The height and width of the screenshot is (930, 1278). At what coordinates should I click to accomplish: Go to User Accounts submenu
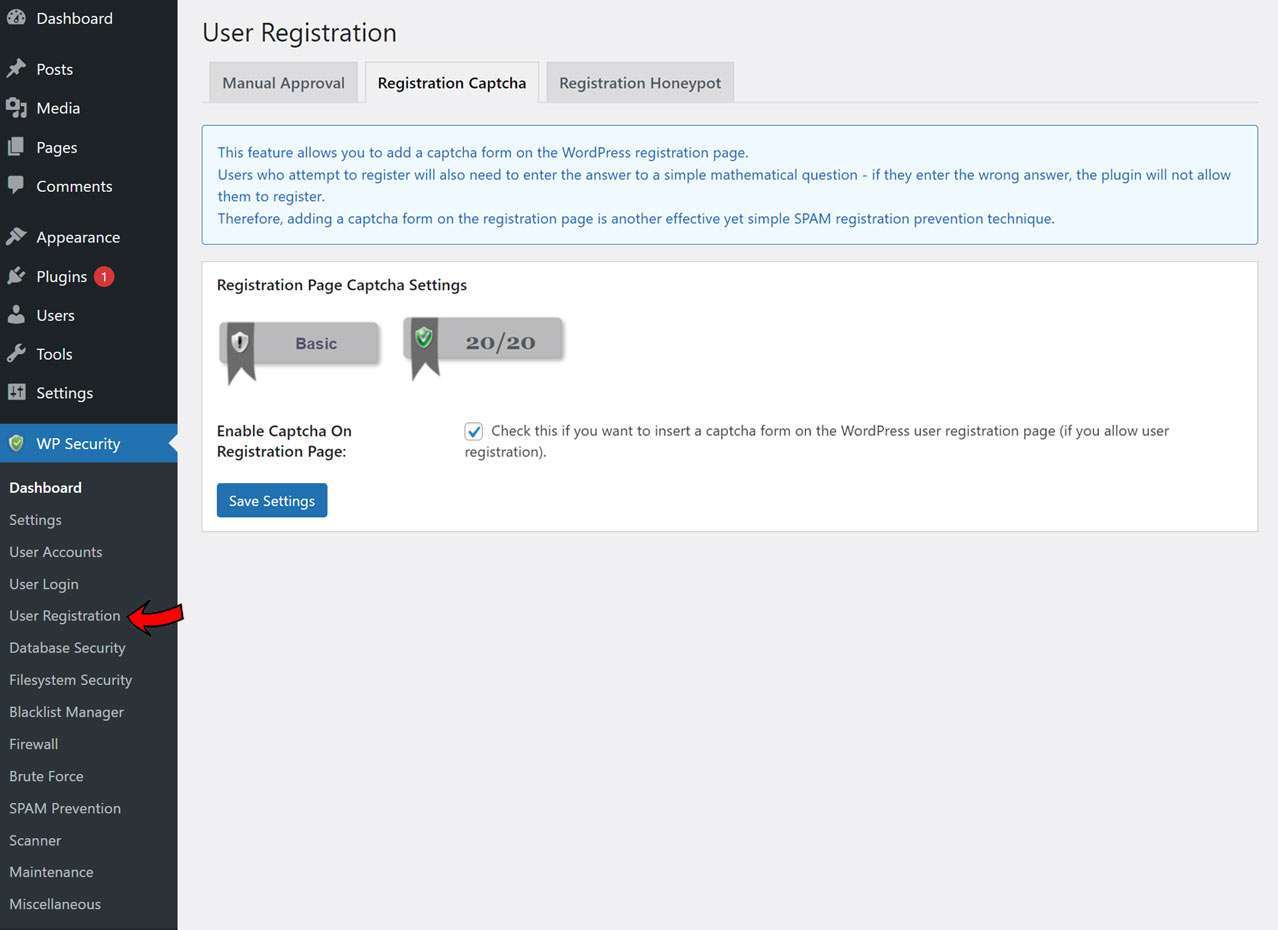tap(55, 552)
